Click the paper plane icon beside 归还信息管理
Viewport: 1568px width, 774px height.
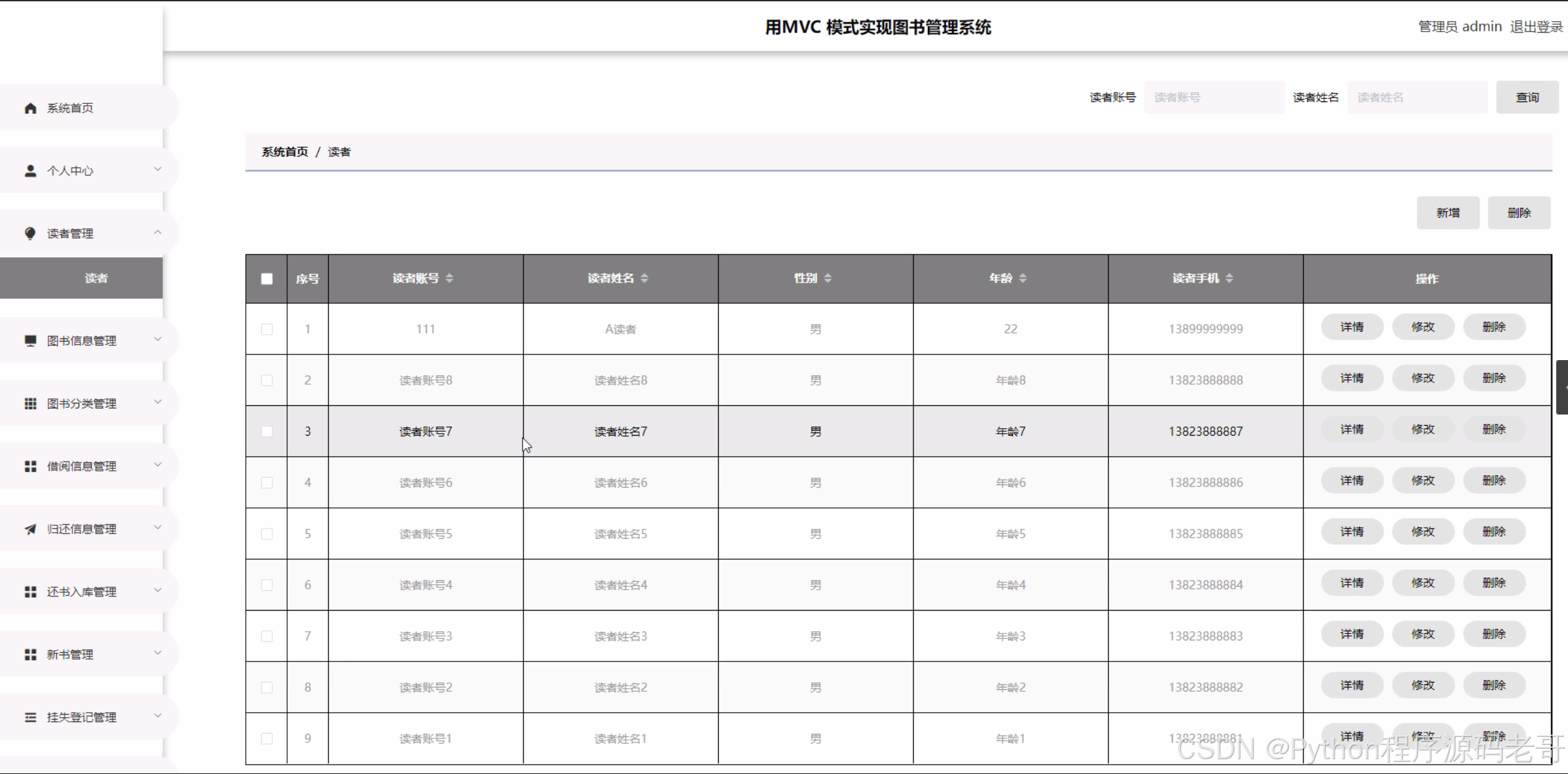tap(30, 529)
